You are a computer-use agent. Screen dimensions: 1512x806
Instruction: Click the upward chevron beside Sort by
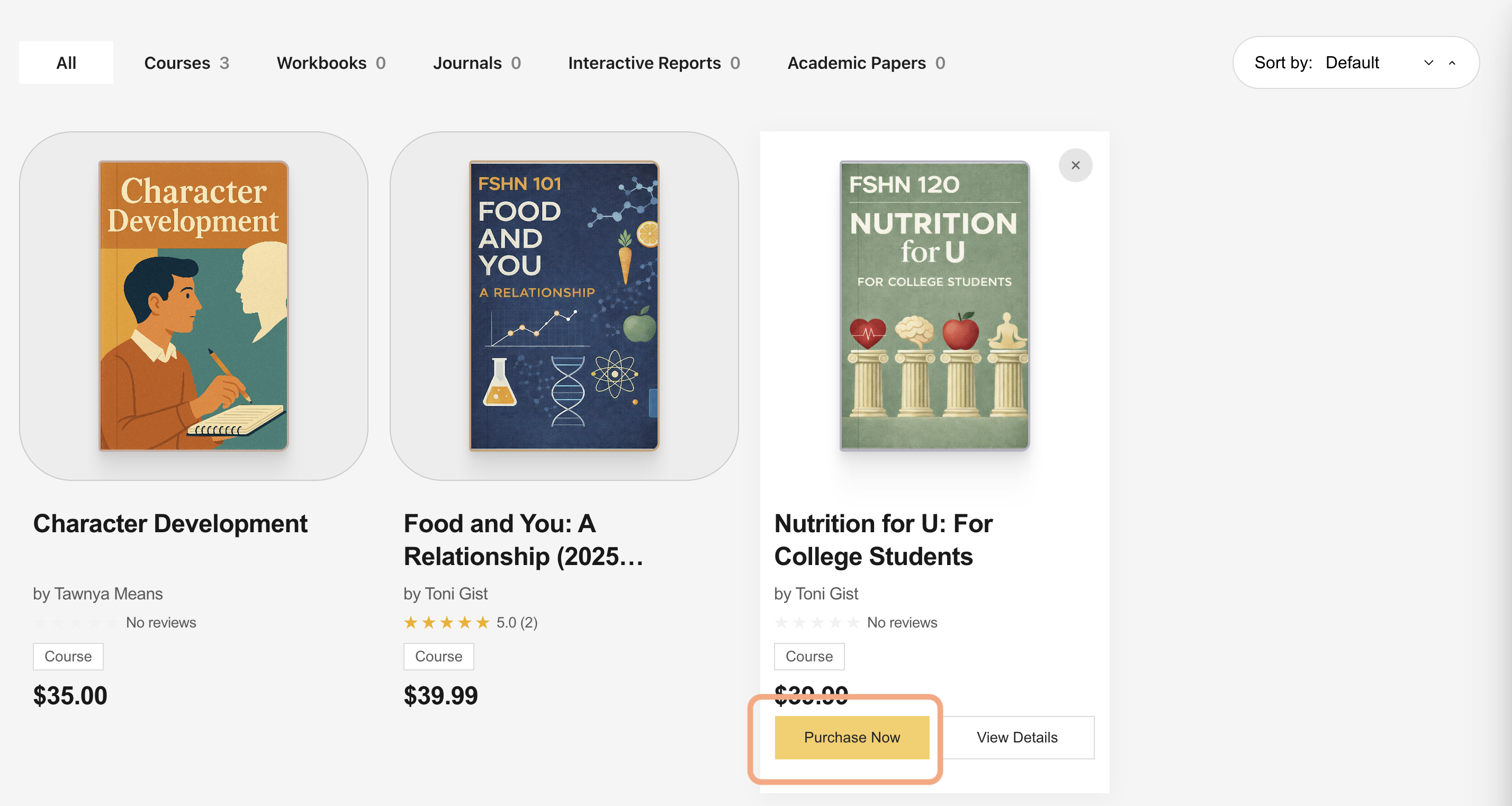click(1452, 62)
